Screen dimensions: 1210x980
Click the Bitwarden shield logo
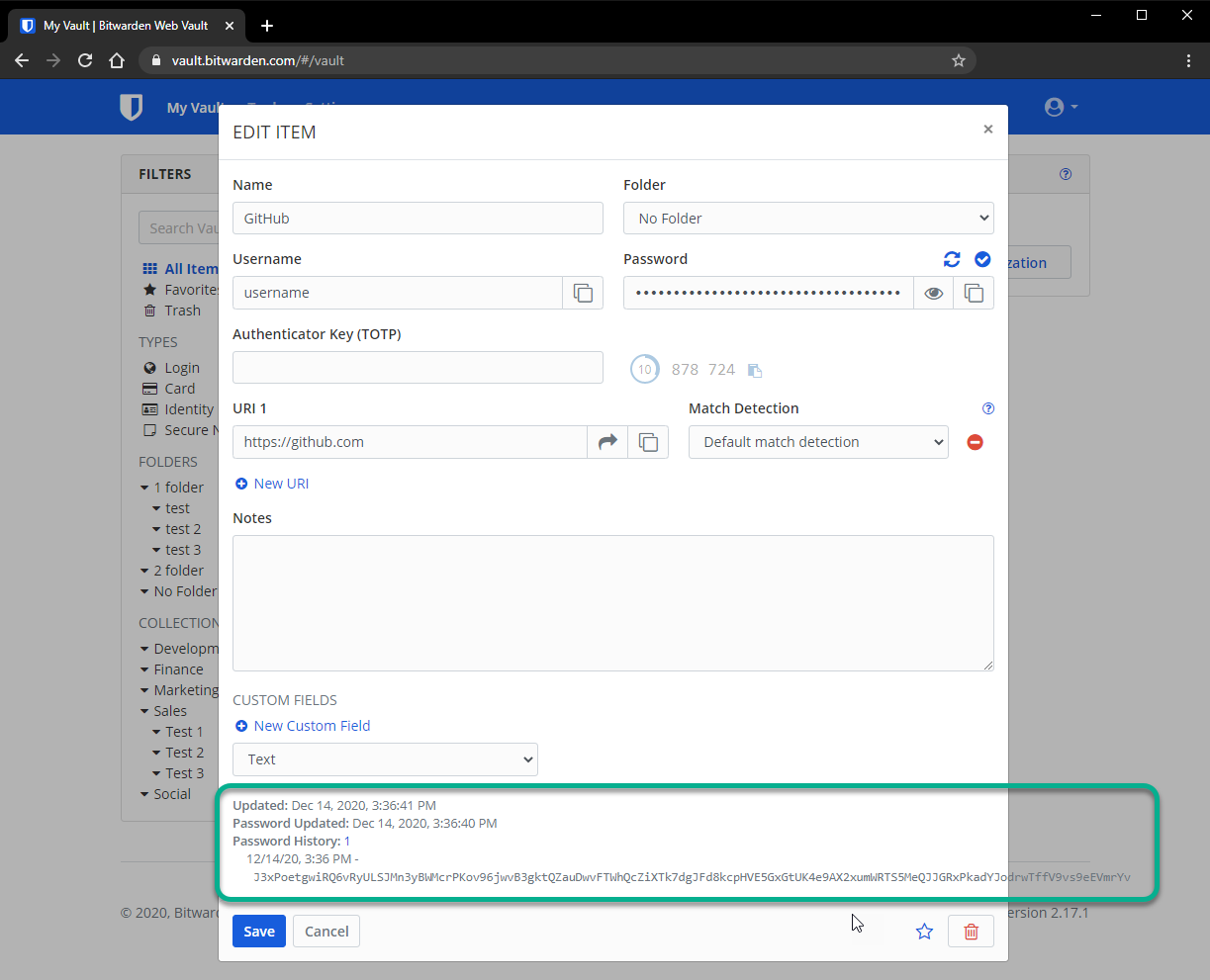click(132, 107)
